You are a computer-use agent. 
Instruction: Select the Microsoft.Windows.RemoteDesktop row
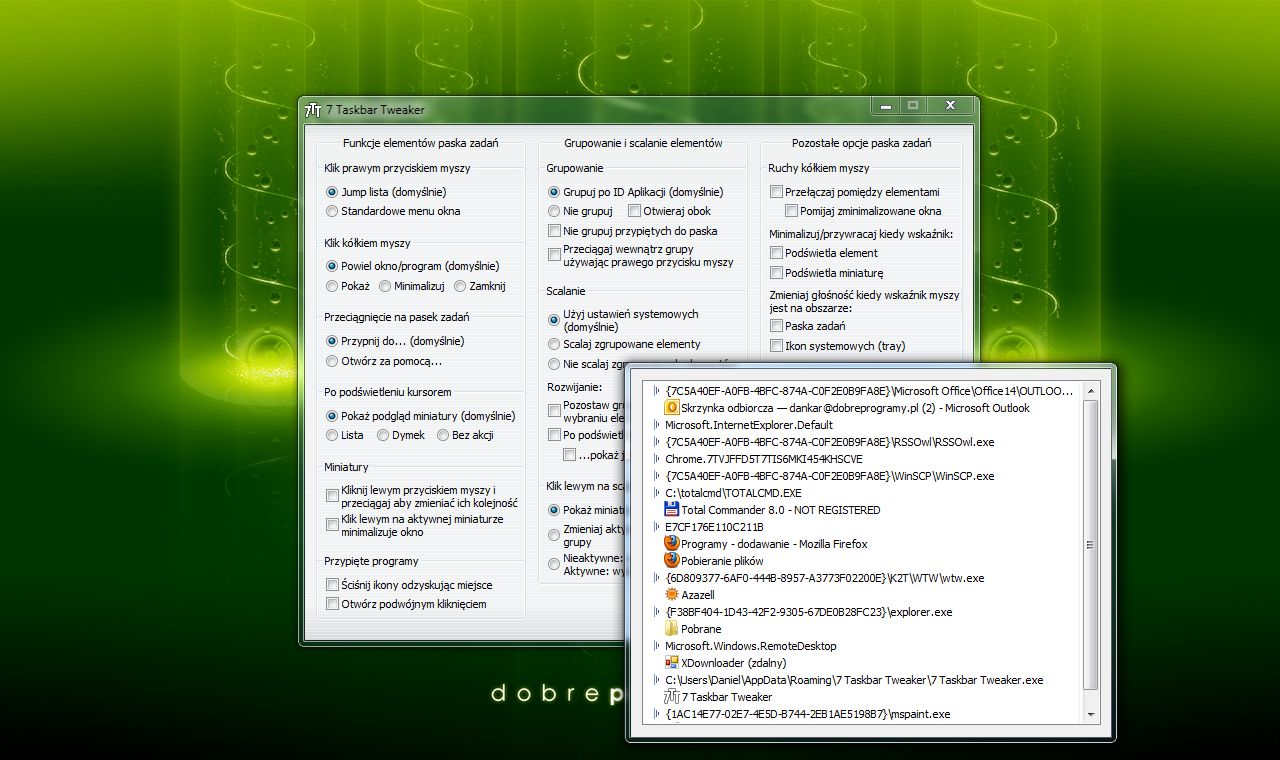click(x=751, y=646)
